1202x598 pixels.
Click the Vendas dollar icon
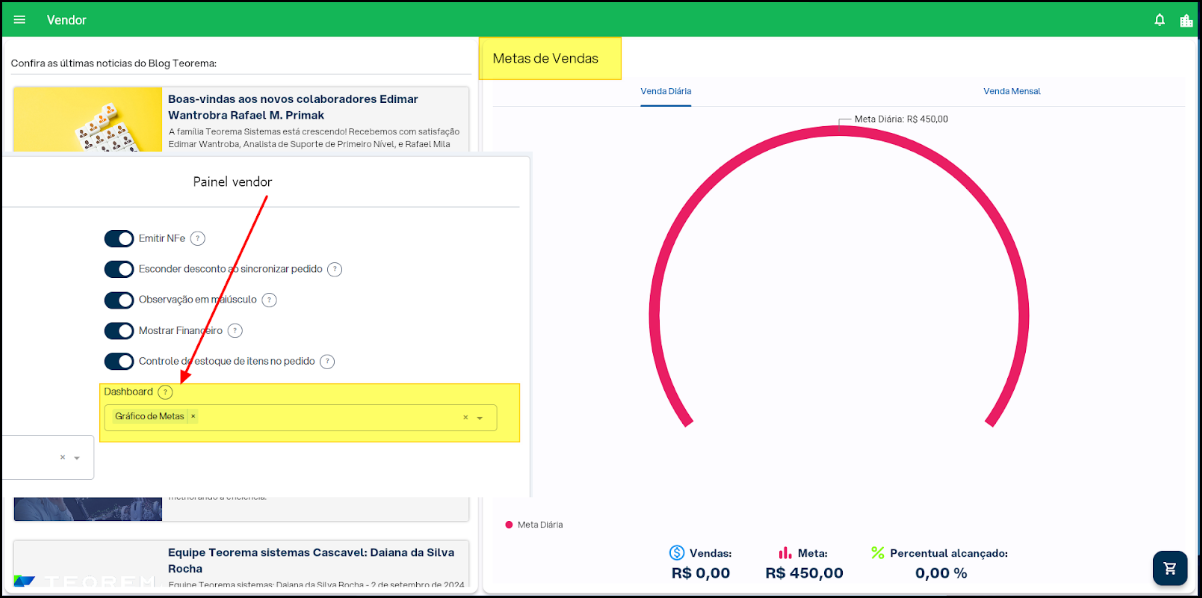[x=677, y=552]
